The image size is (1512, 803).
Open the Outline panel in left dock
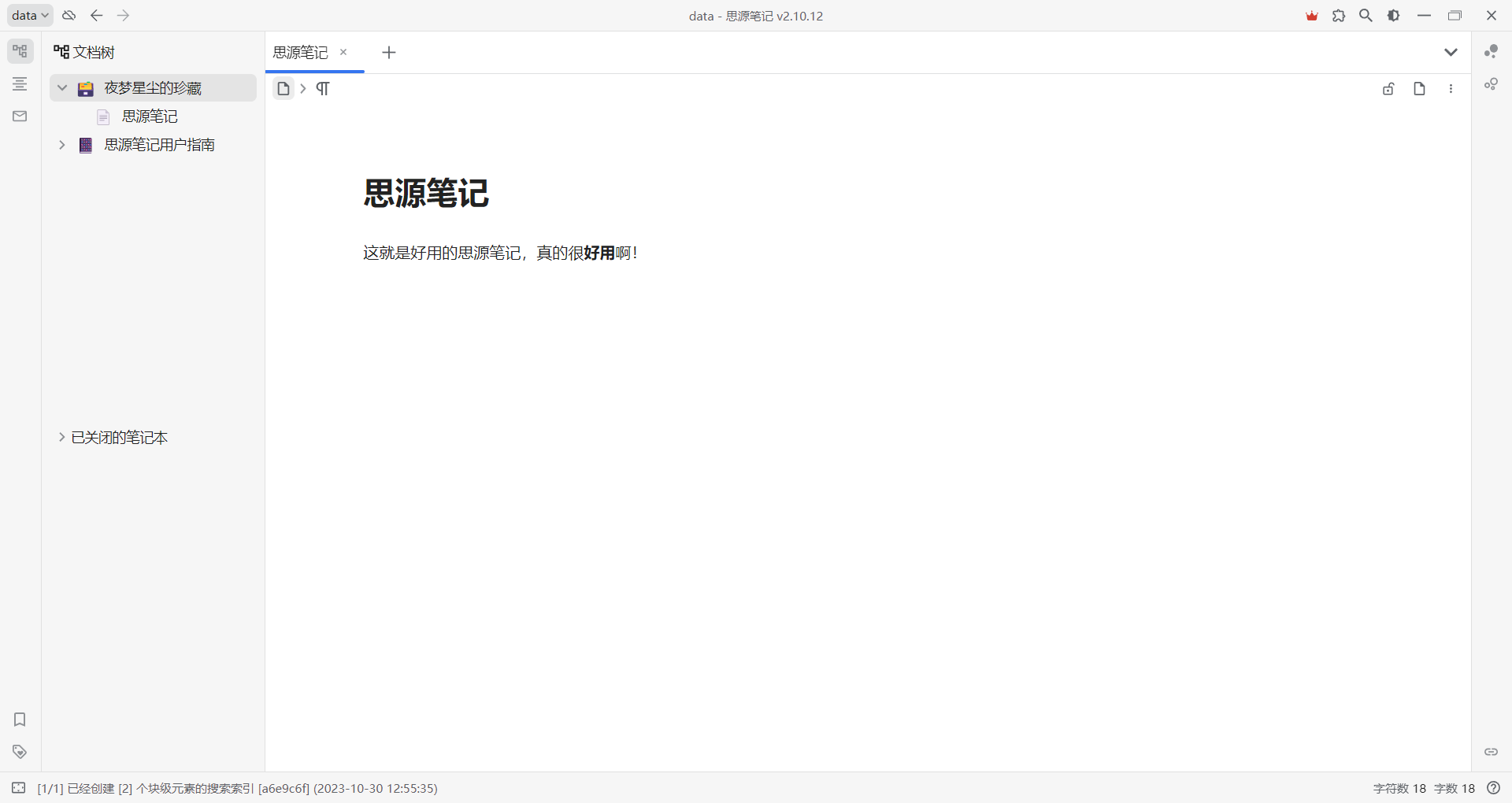tap(20, 84)
